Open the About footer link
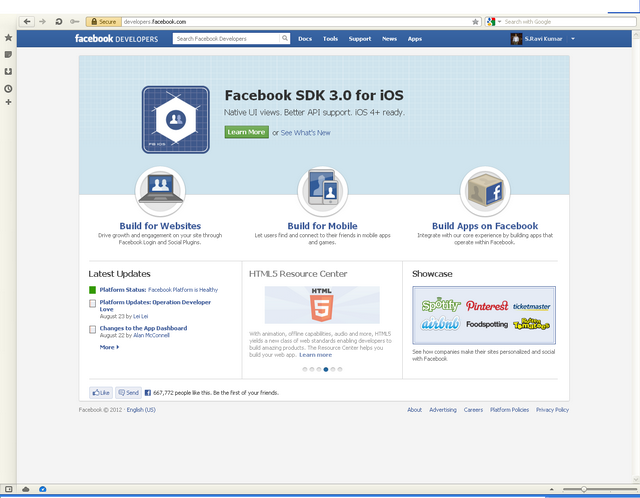 [414, 410]
